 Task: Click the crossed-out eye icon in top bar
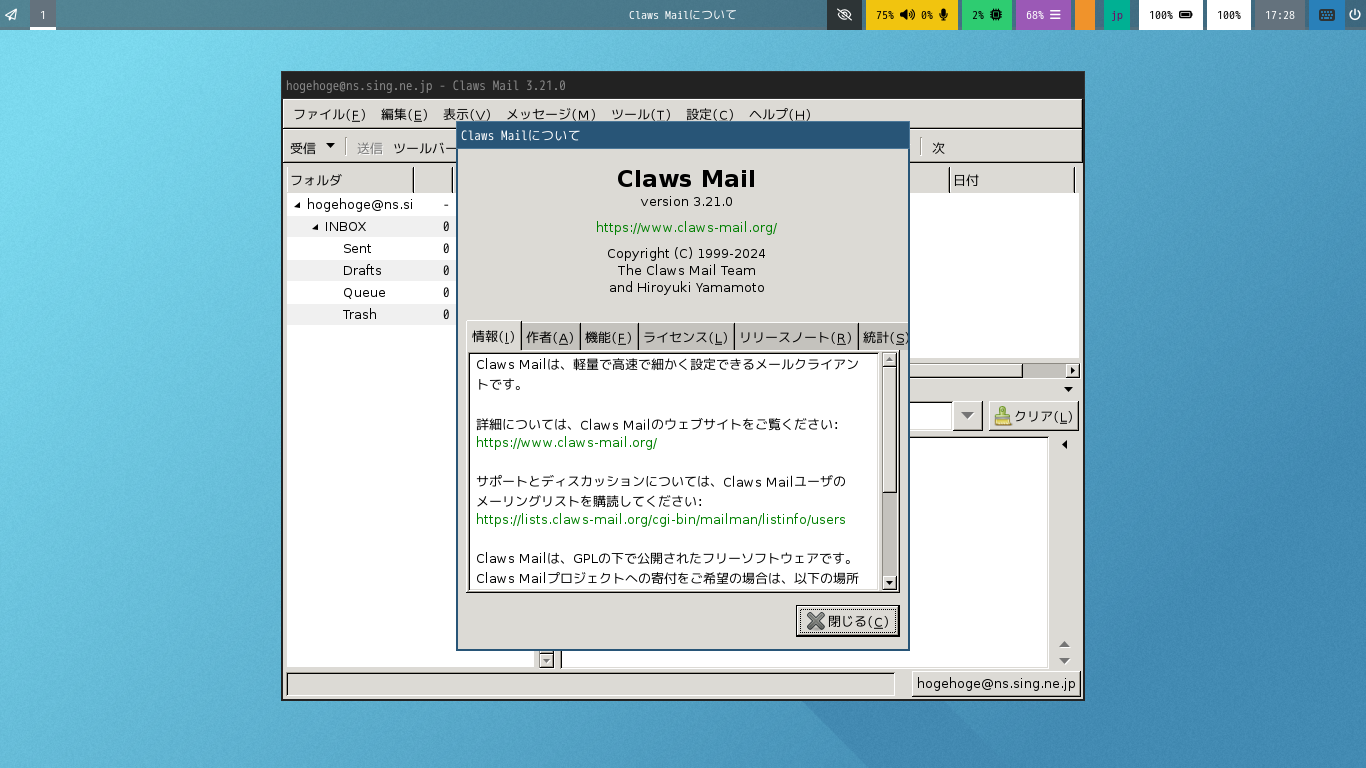pyautogui.click(x=845, y=15)
